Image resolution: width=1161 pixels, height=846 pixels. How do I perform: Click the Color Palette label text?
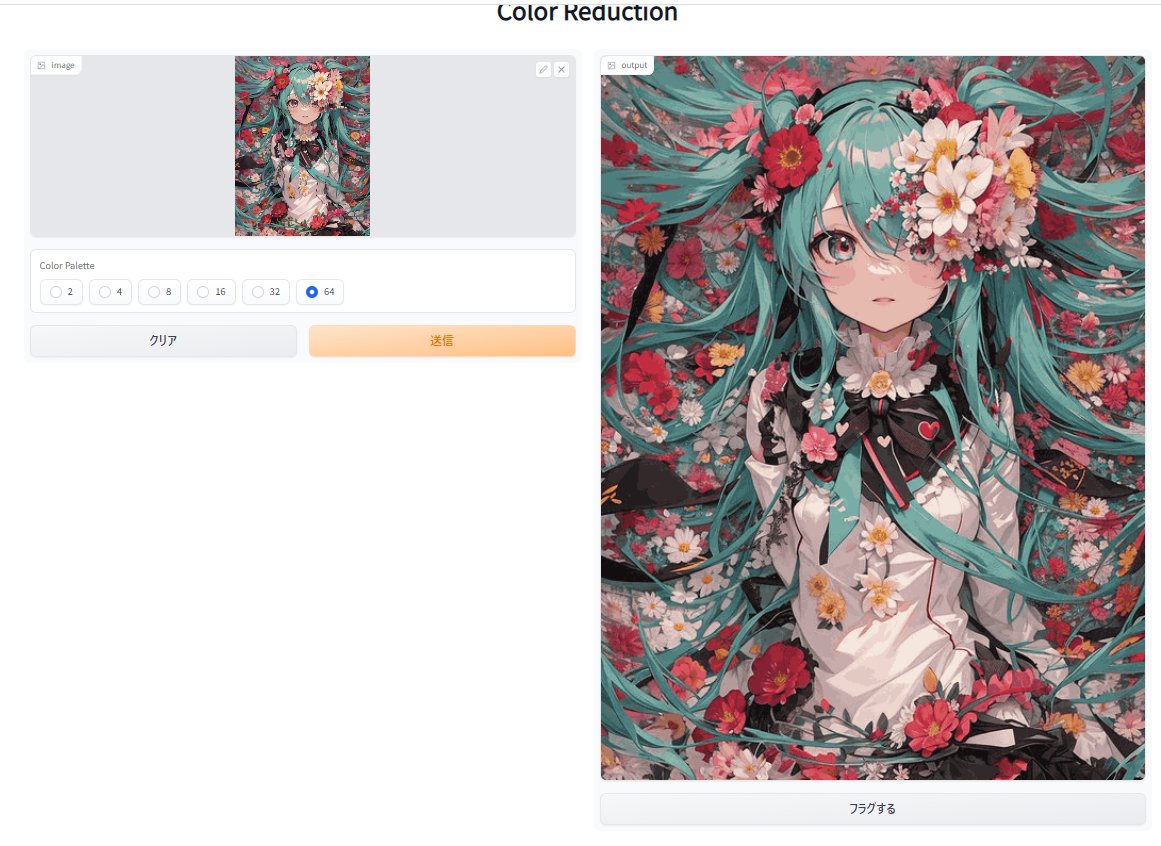coord(67,266)
